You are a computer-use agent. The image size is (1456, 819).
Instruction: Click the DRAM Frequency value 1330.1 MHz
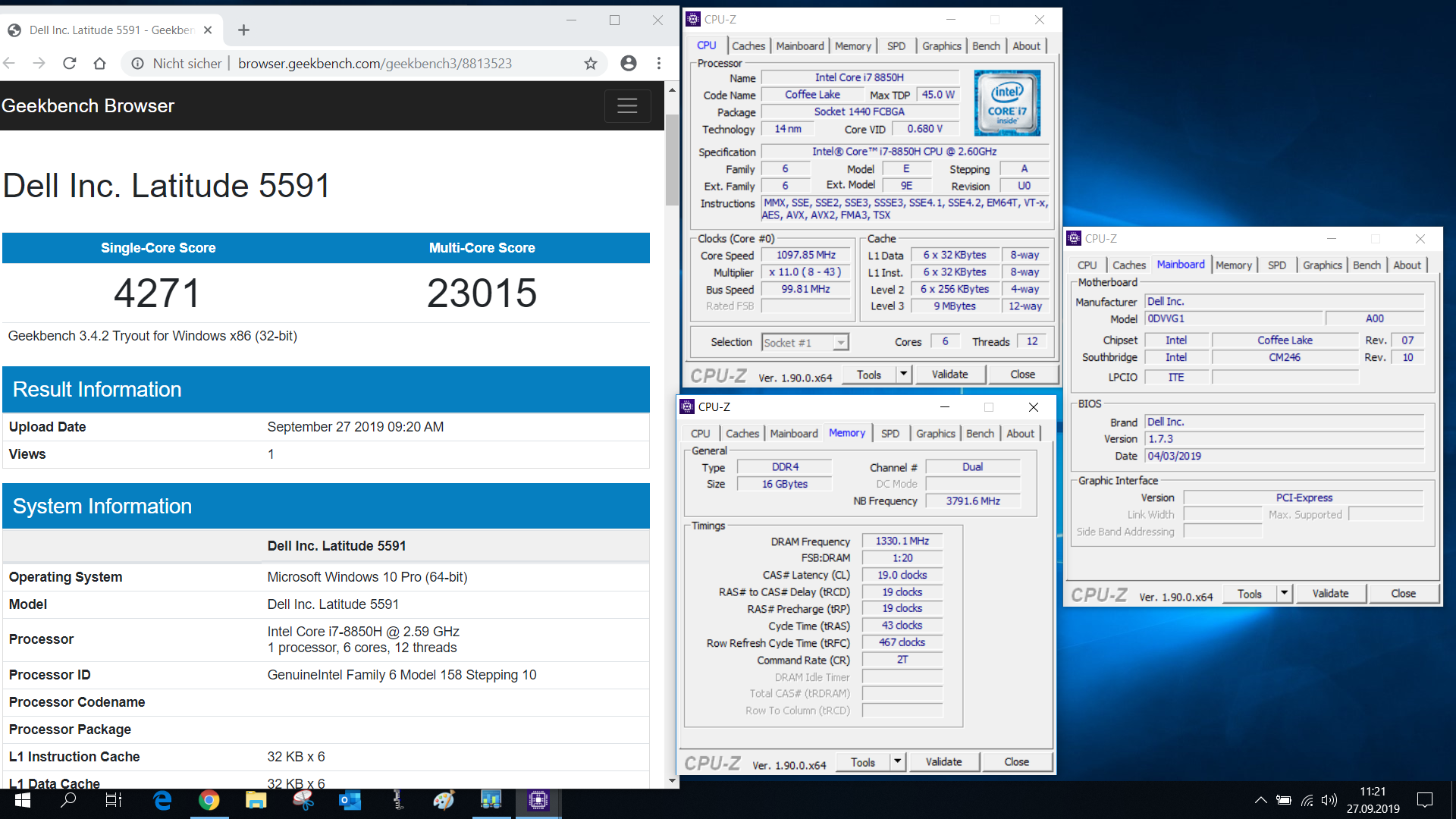[902, 541]
